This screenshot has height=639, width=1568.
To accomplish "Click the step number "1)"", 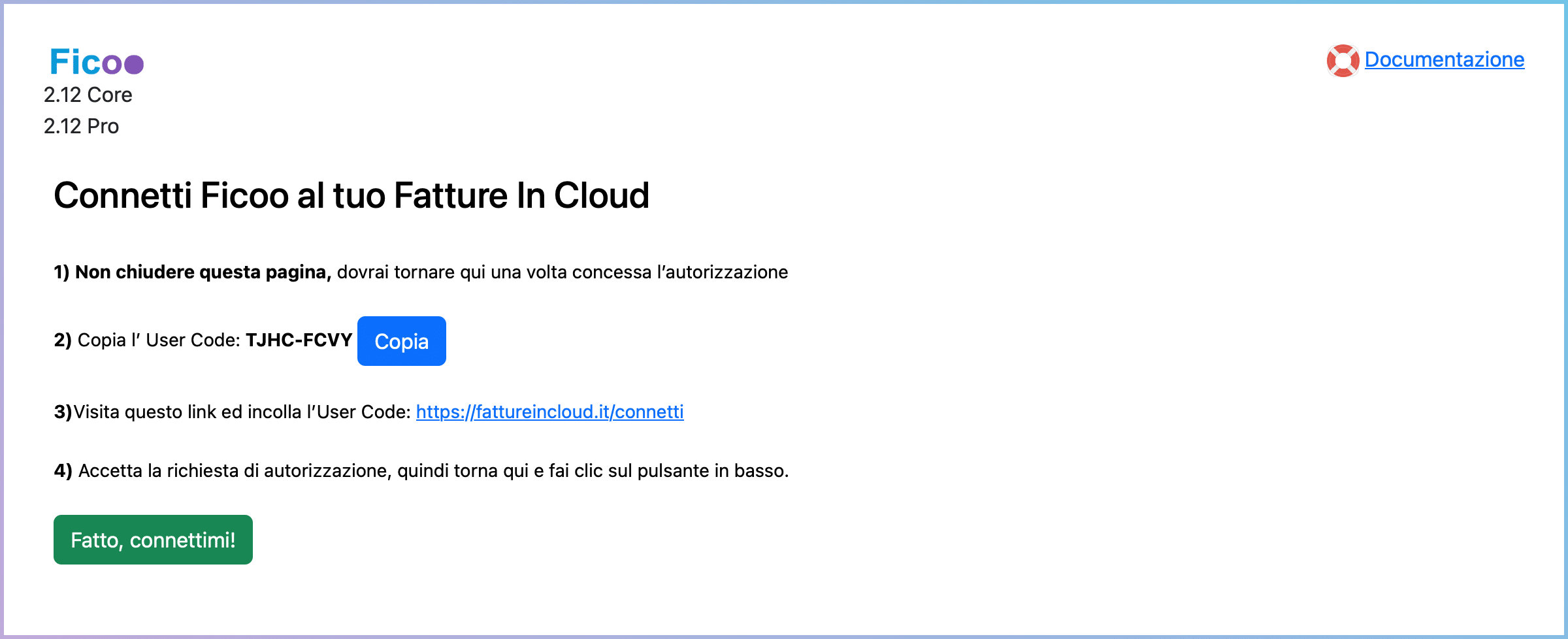I will (62, 272).
